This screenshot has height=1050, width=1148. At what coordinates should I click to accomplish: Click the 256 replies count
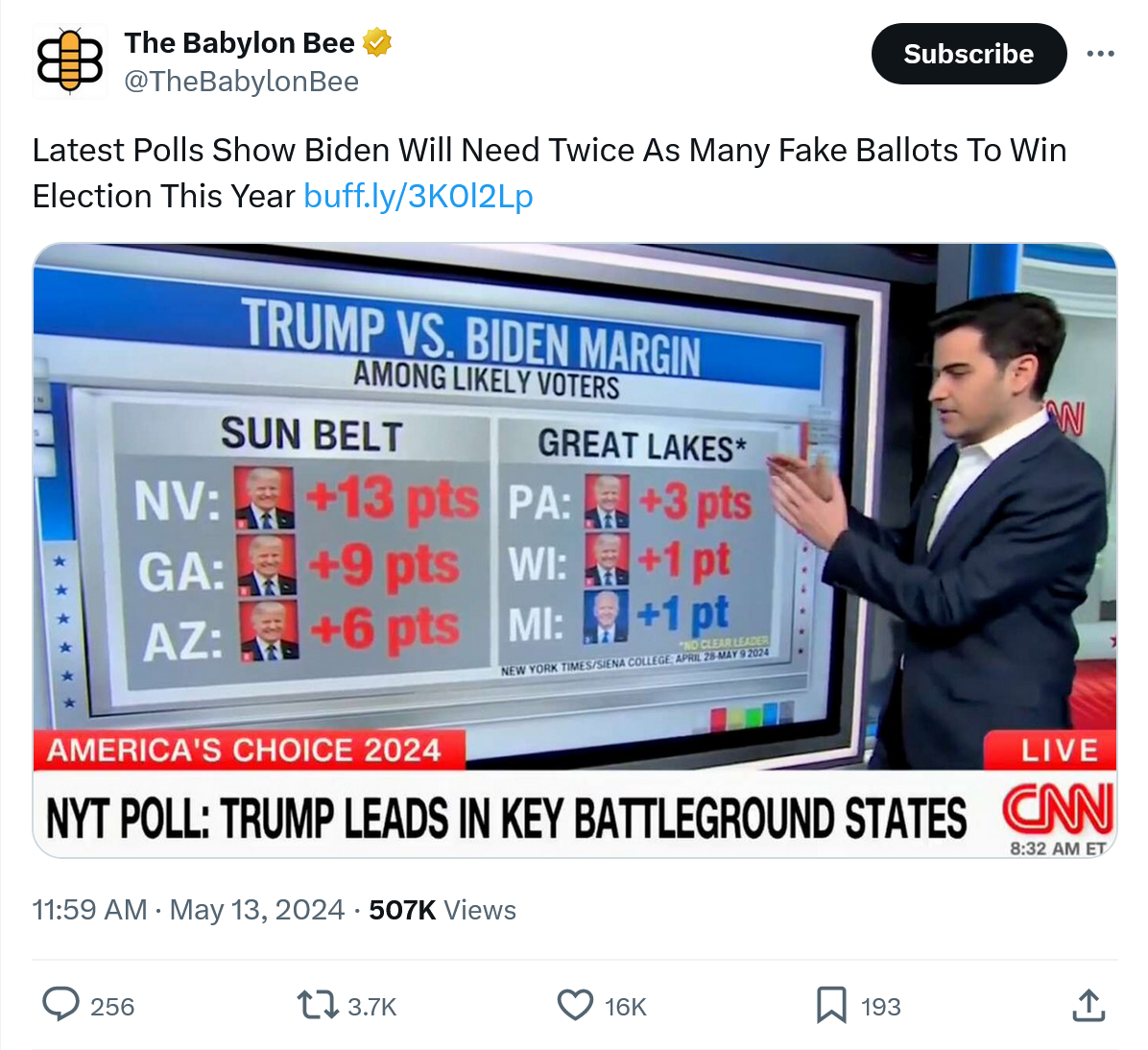point(112,1007)
